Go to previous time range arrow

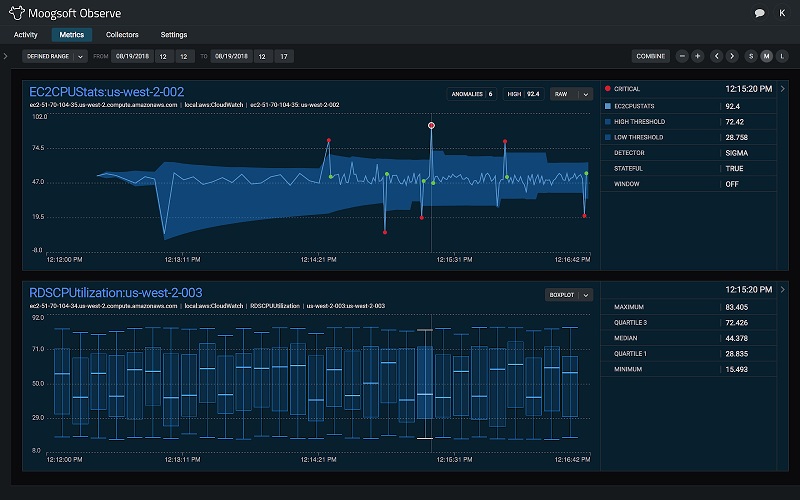click(x=716, y=56)
